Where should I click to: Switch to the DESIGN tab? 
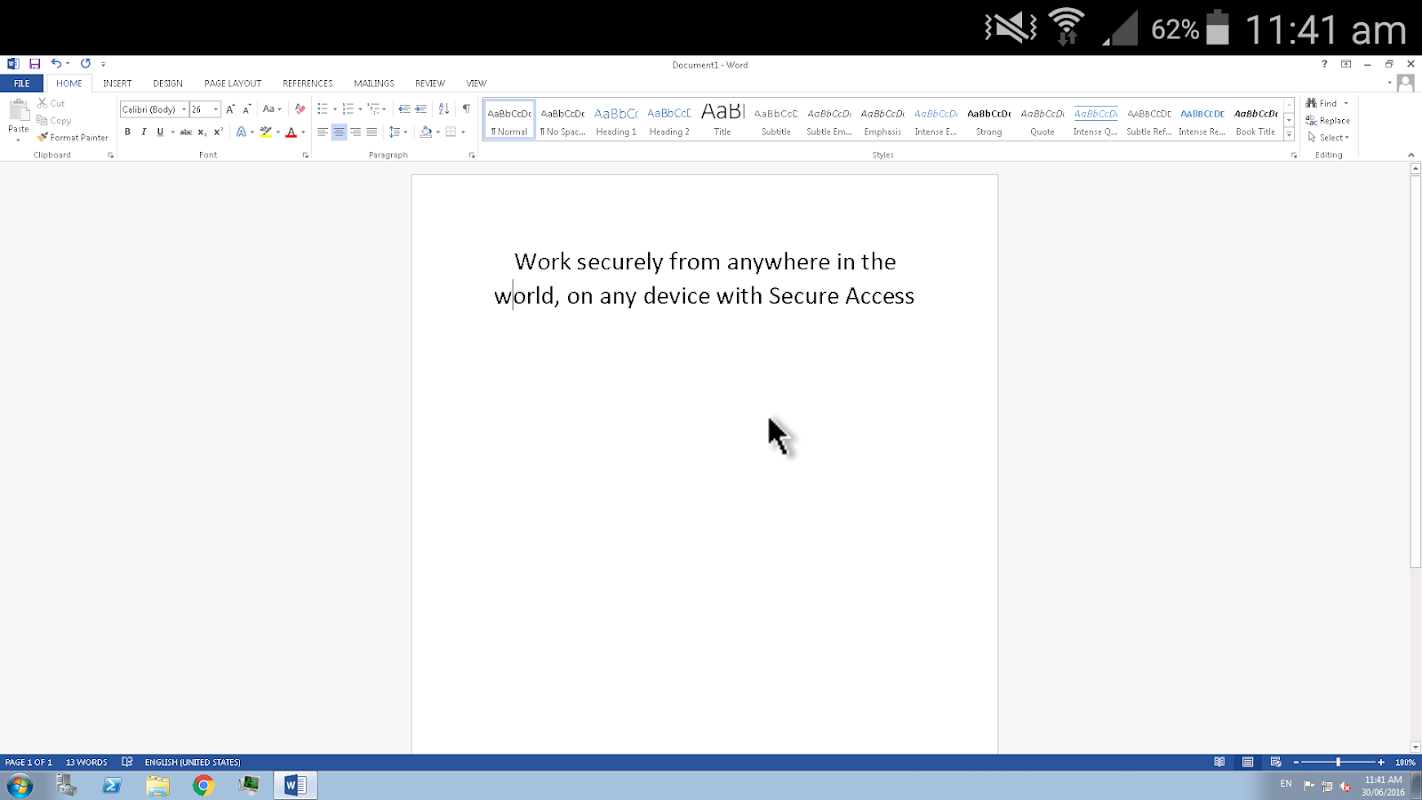coord(167,84)
